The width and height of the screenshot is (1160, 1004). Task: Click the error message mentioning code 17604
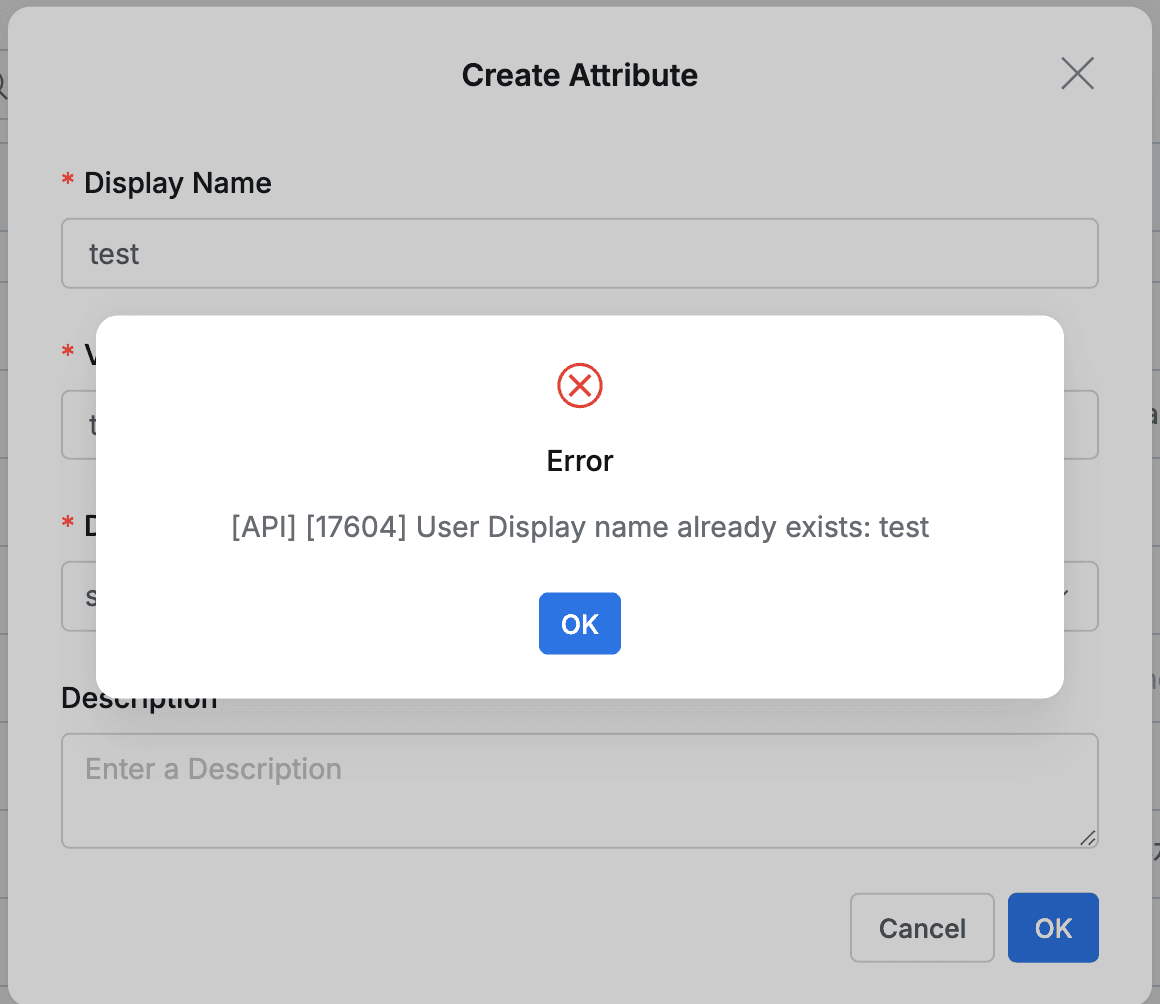580,527
